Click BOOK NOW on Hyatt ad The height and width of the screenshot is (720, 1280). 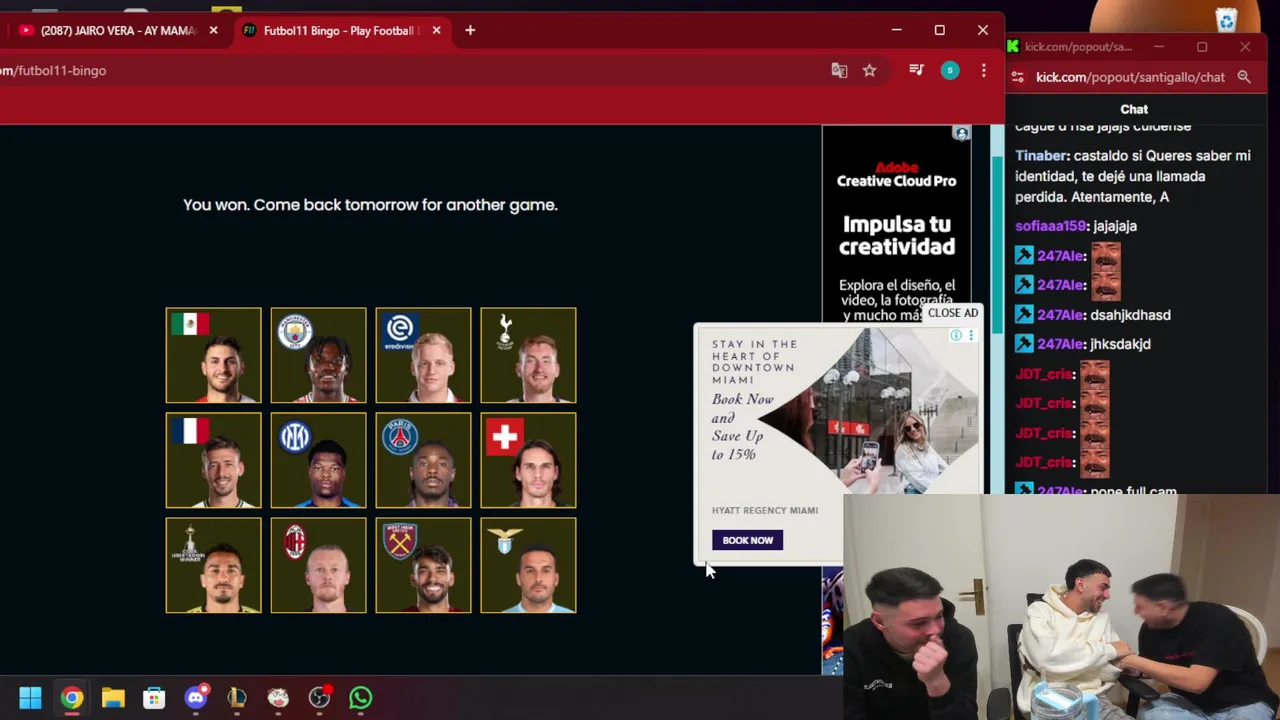748,540
